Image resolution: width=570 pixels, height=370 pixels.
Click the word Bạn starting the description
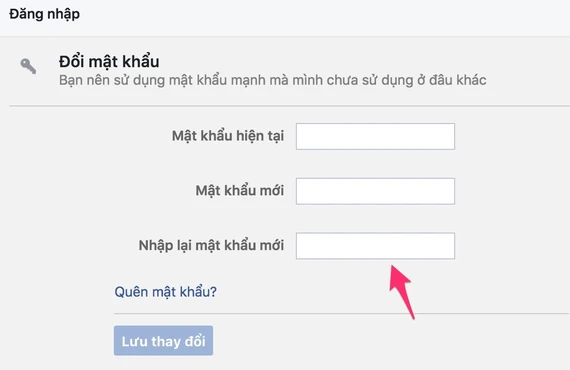(70, 80)
